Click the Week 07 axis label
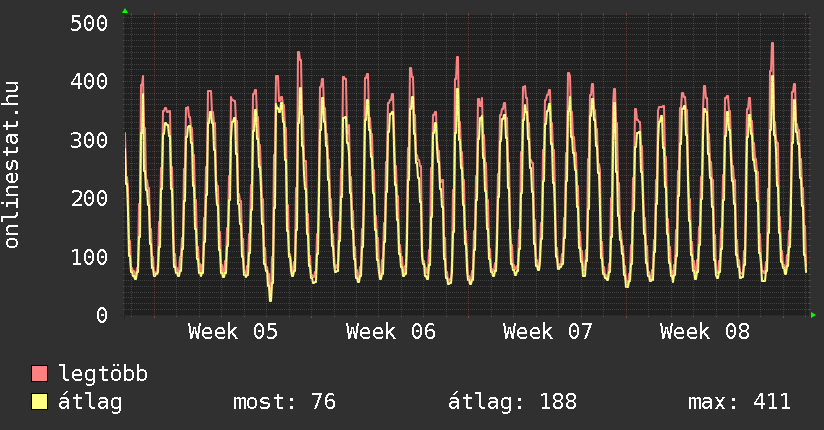The image size is (824, 430). point(548,332)
